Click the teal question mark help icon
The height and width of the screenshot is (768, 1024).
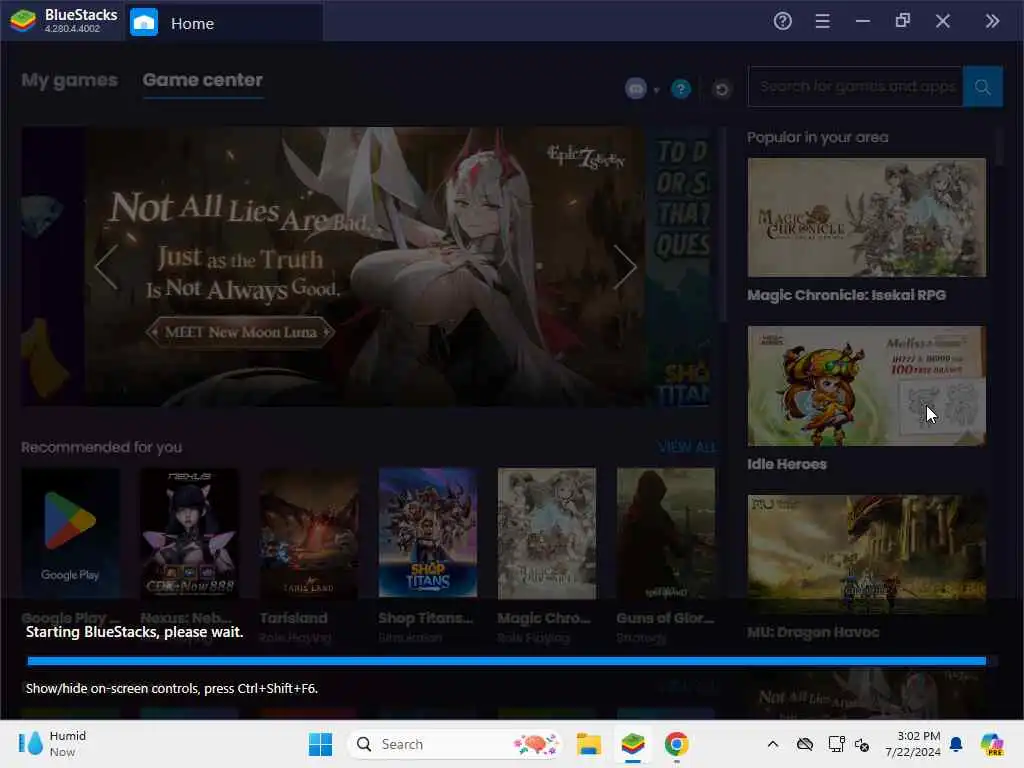click(x=680, y=88)
